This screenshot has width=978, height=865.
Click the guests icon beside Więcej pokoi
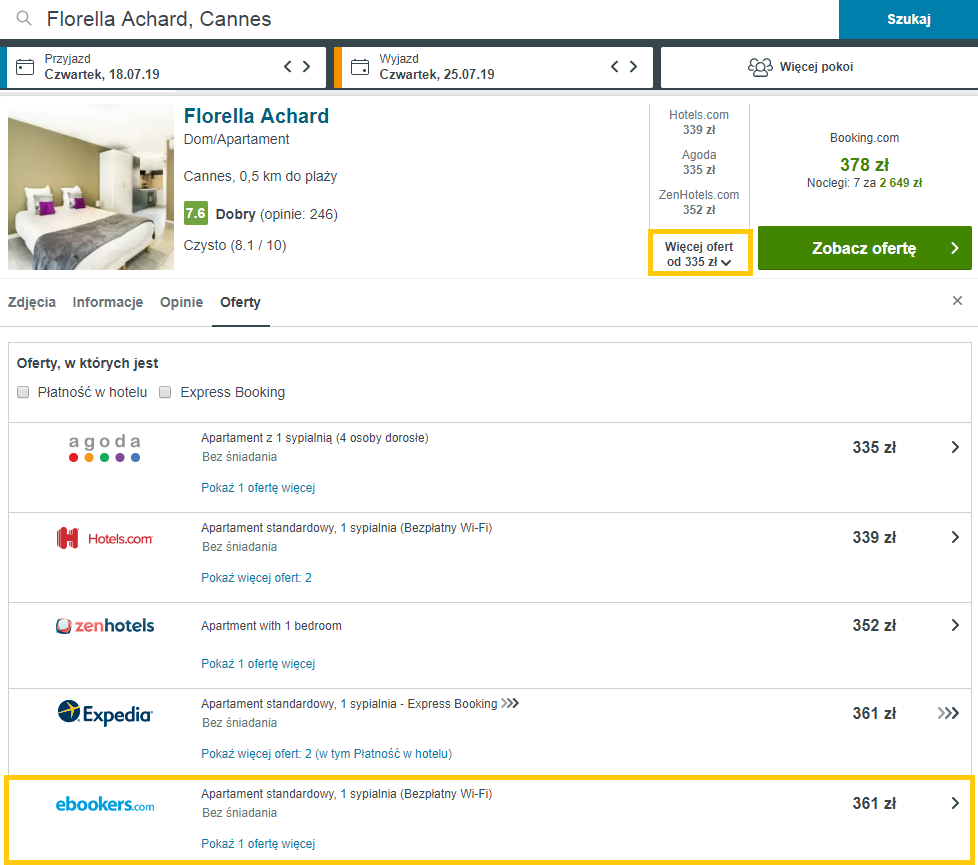pyautogui.click(x=760, y=67)
